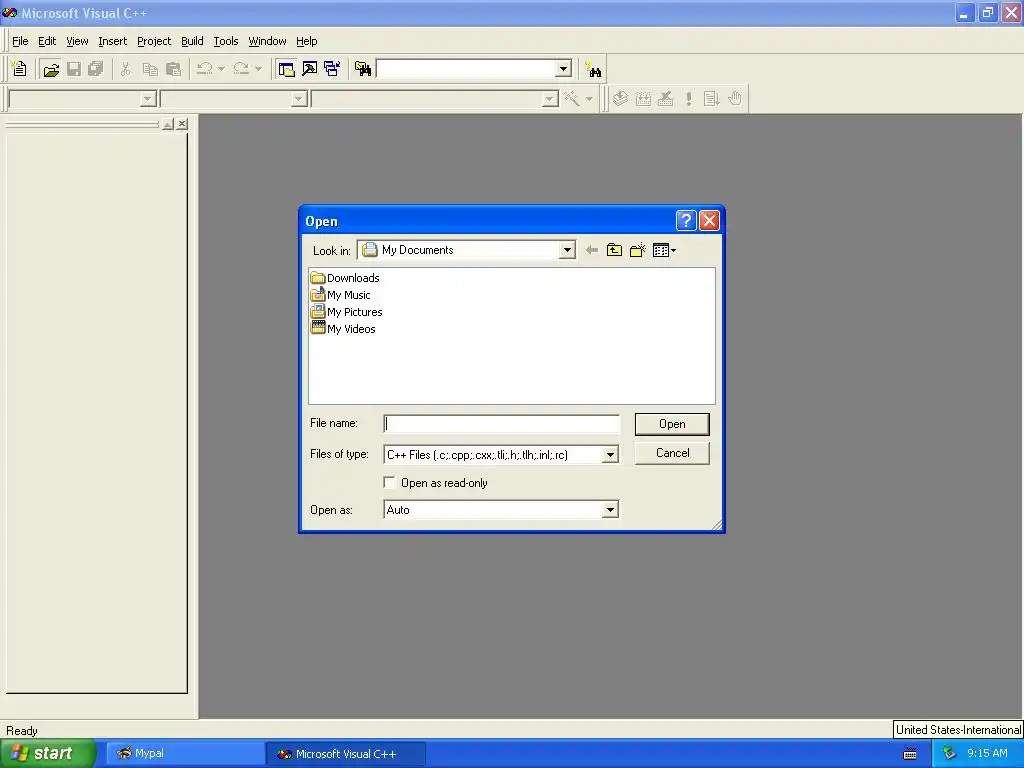This screenshot has width=1024, height=768.
Task: Open the Redo history dropdown arrow
Action: (258, 69)
